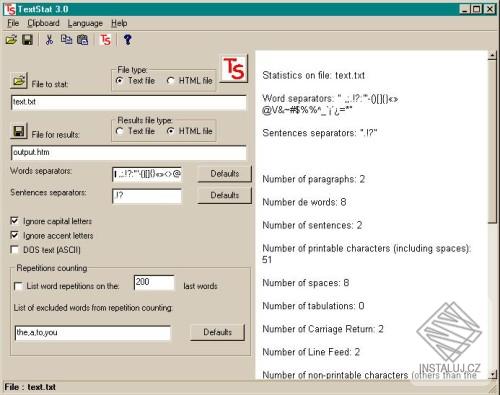Screen dimensions: 500x395
Task: Minimize the TextStat window
Action: point(464,9)
